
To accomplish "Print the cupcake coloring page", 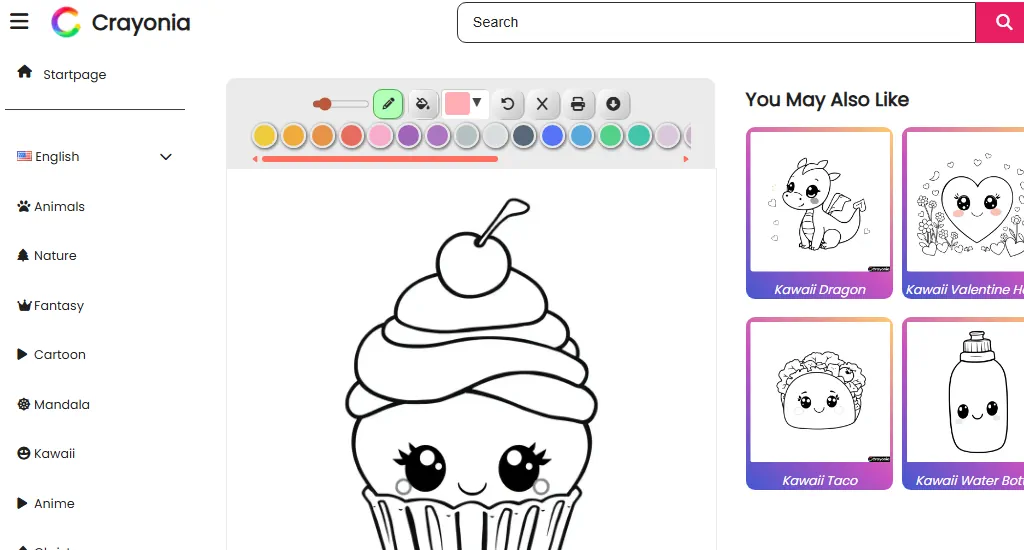I will tap(577, 103).
